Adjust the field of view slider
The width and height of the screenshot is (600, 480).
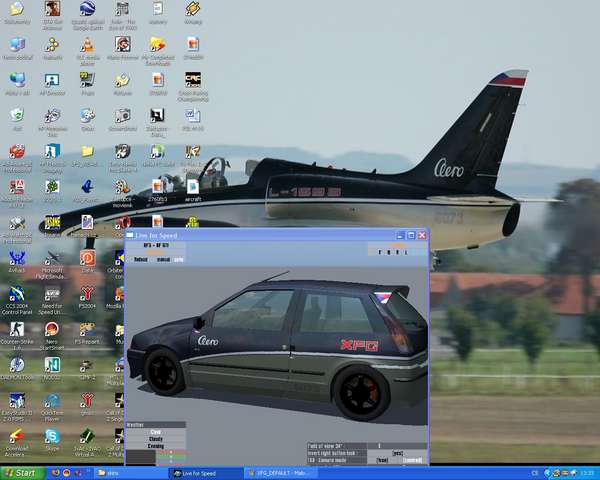coord(397,446)
